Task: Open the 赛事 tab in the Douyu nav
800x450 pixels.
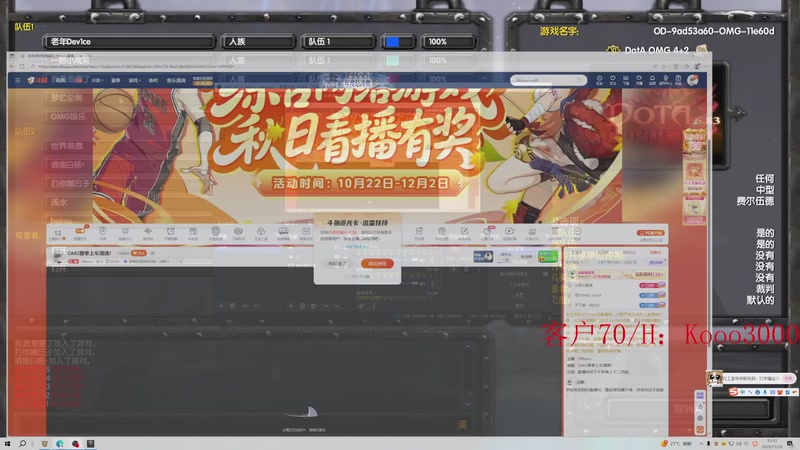Action: point(116,80)
